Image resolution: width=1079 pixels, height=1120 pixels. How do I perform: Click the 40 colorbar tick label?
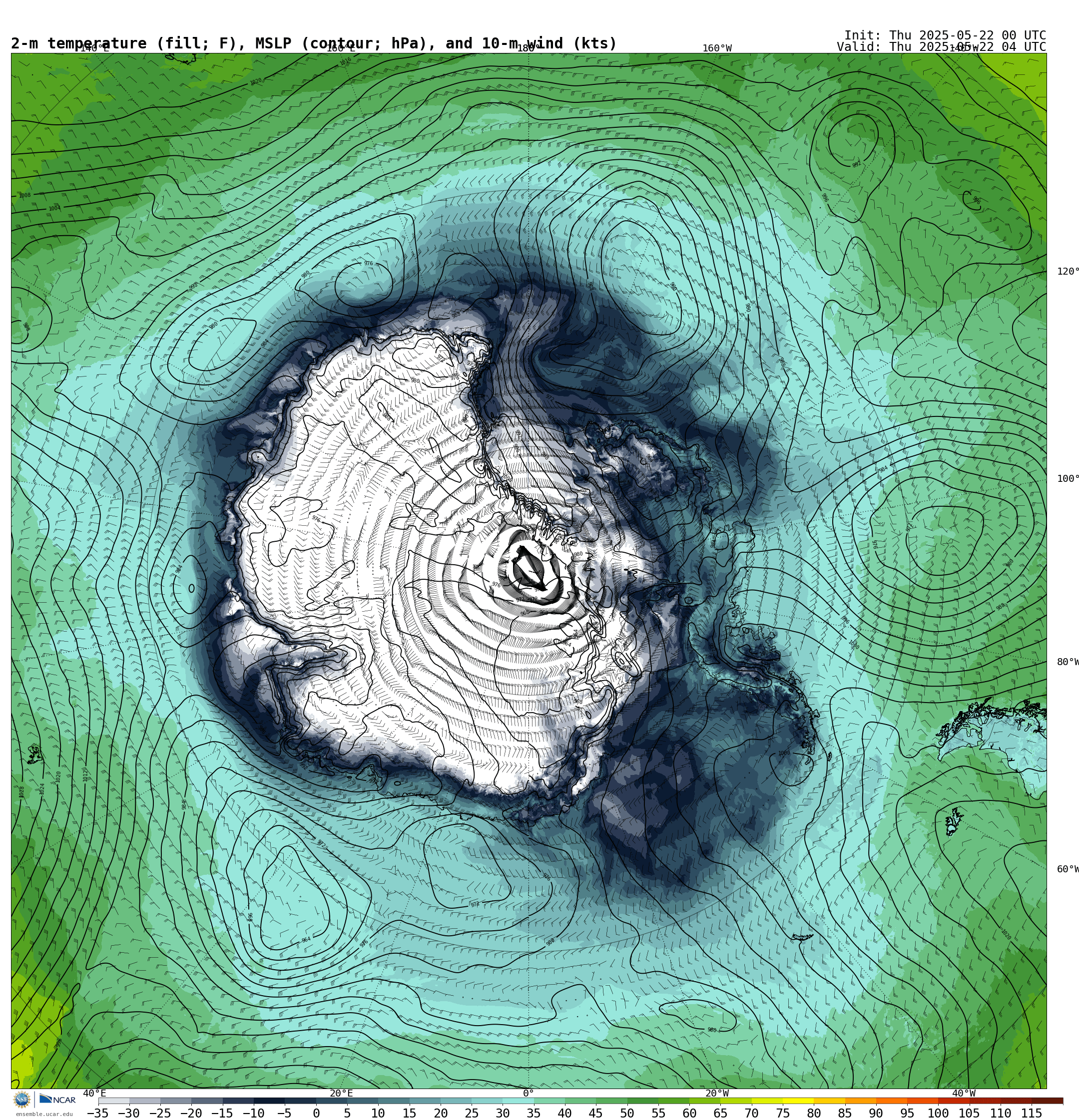tap(565, 1113)
